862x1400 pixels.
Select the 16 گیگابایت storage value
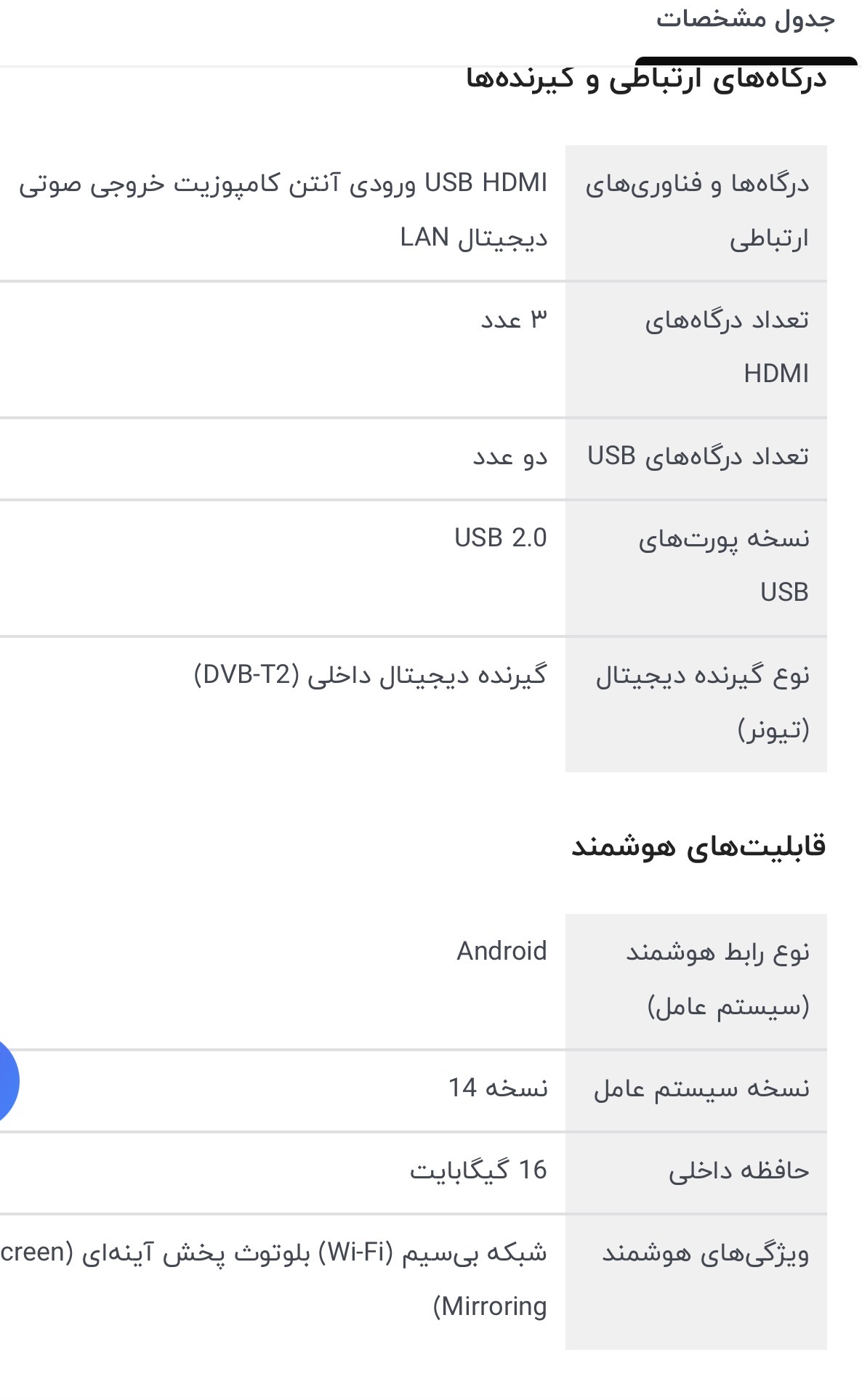(x=478, y=1170)
